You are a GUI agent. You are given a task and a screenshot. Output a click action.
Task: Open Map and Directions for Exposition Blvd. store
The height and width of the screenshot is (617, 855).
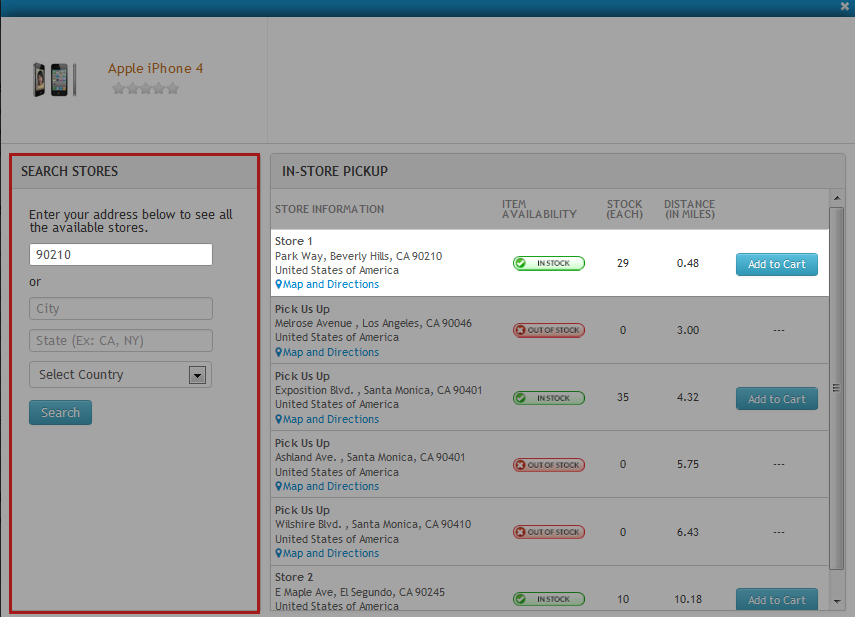click(327, 420)
